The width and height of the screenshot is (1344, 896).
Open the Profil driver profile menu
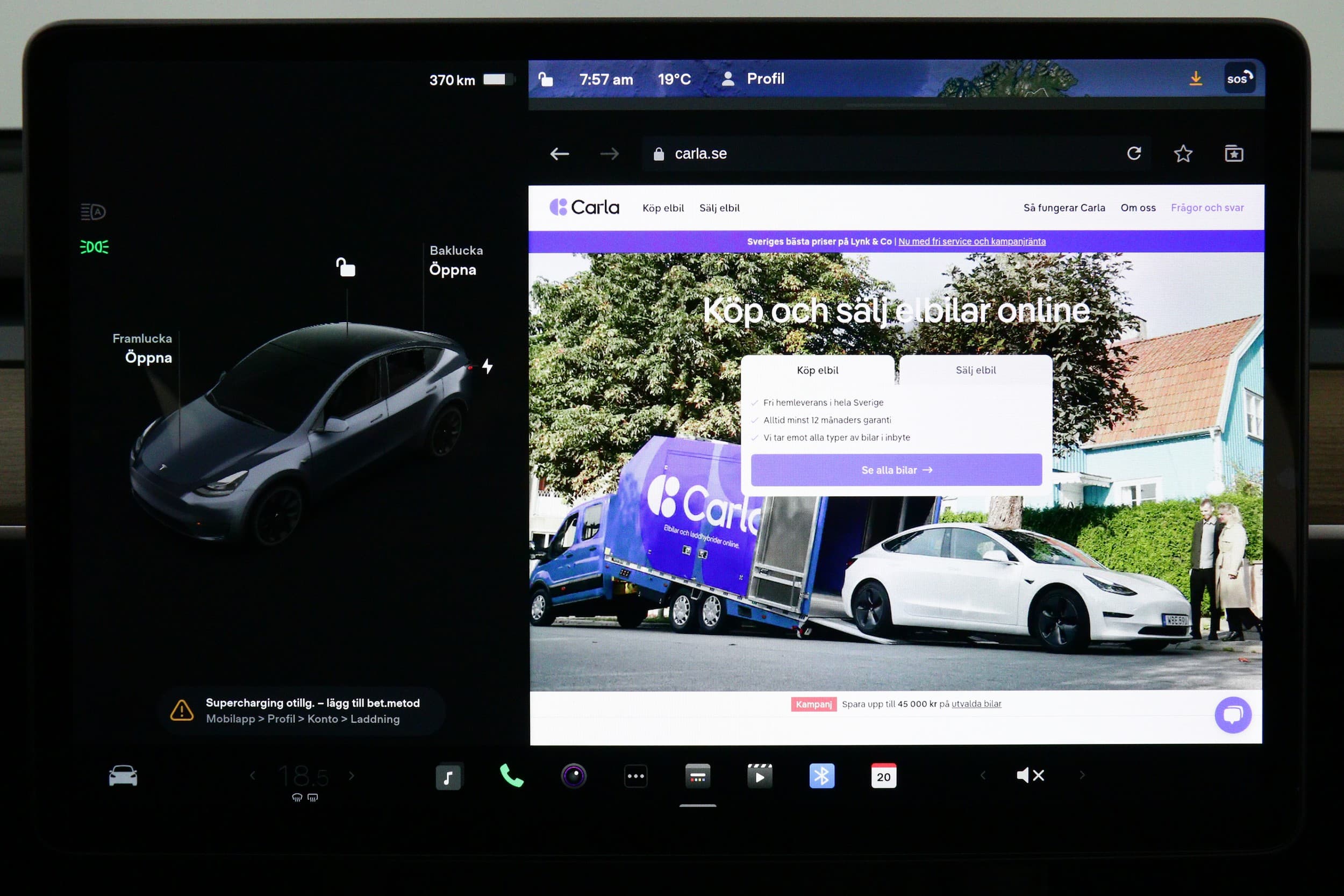coord(753,79)
